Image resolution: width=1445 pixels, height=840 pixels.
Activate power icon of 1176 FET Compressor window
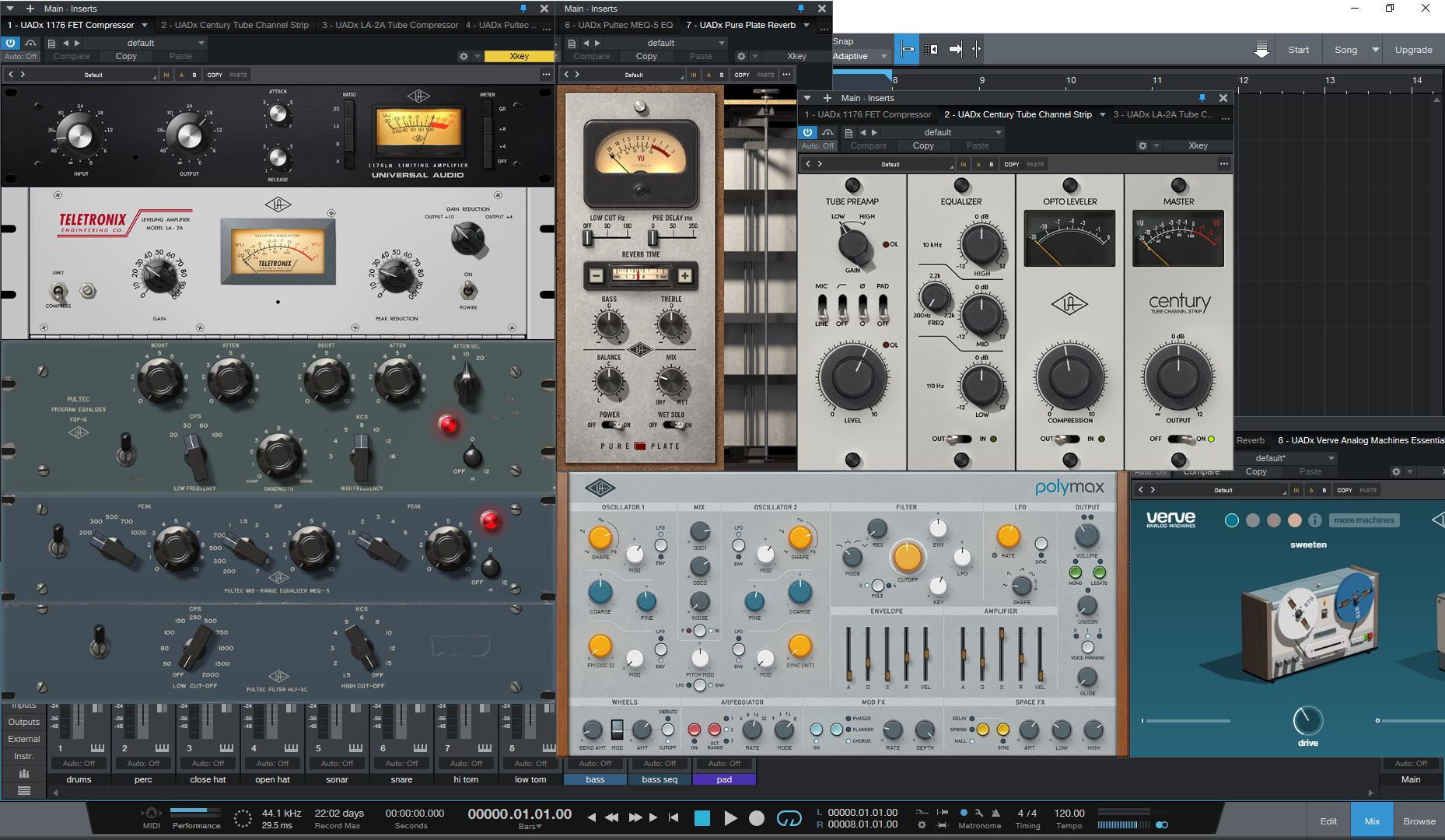pos(11,43)
